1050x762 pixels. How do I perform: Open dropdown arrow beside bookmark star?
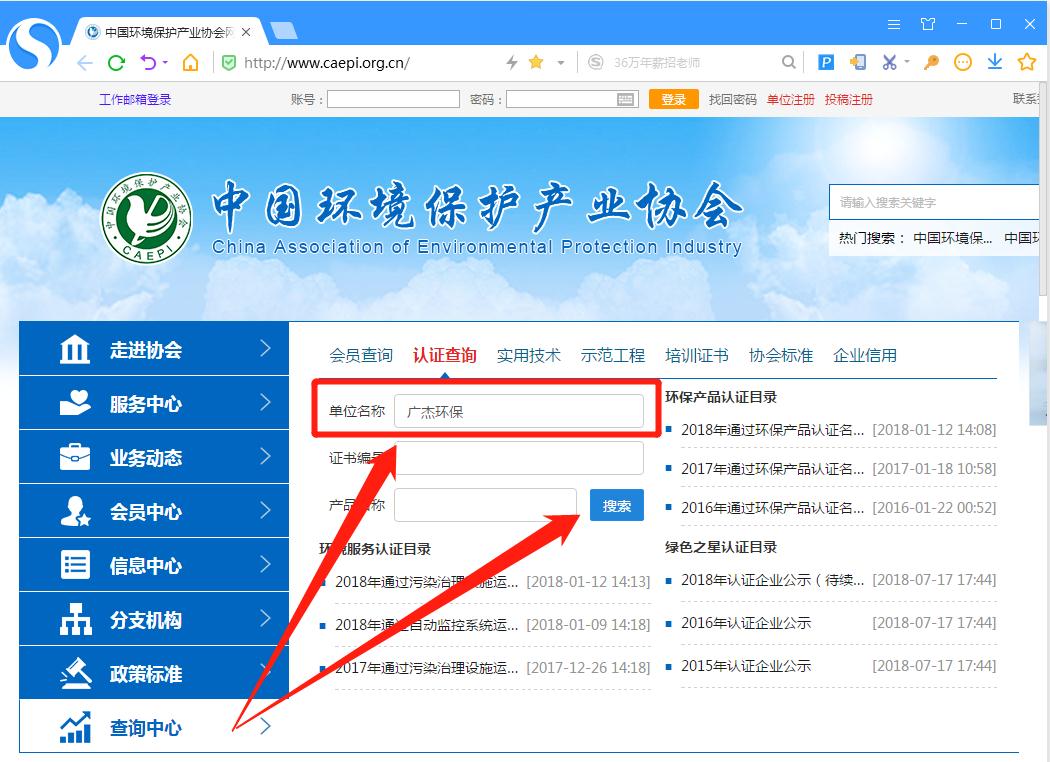point(561,63)
